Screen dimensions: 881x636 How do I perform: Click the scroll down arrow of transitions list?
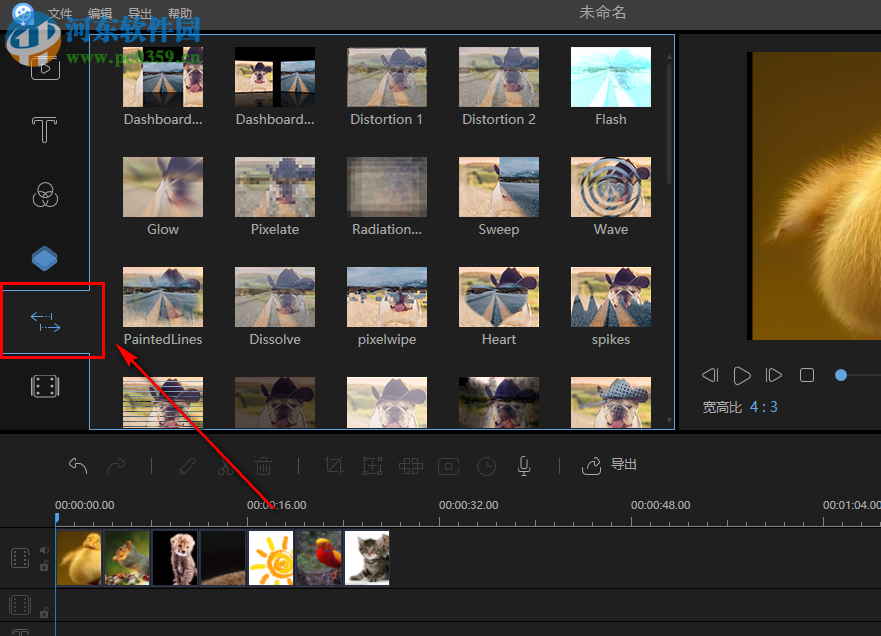pos(669,420)
